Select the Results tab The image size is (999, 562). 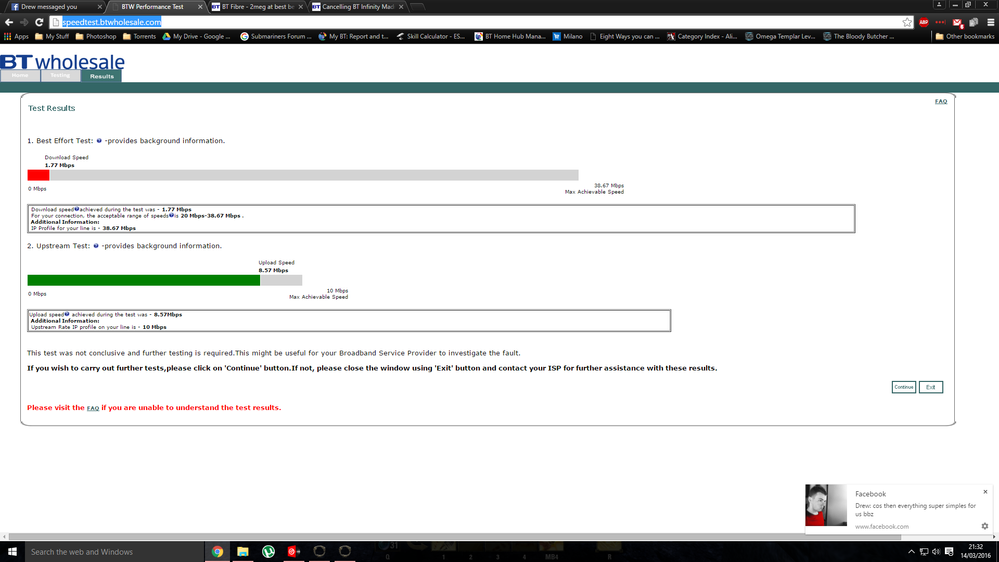pyautogui.click(x=101, y=76)
